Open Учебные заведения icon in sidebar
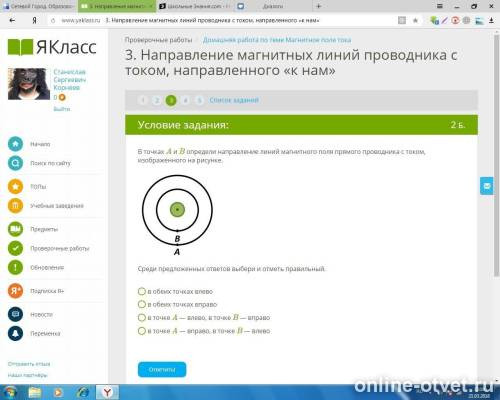 point(15,206)
